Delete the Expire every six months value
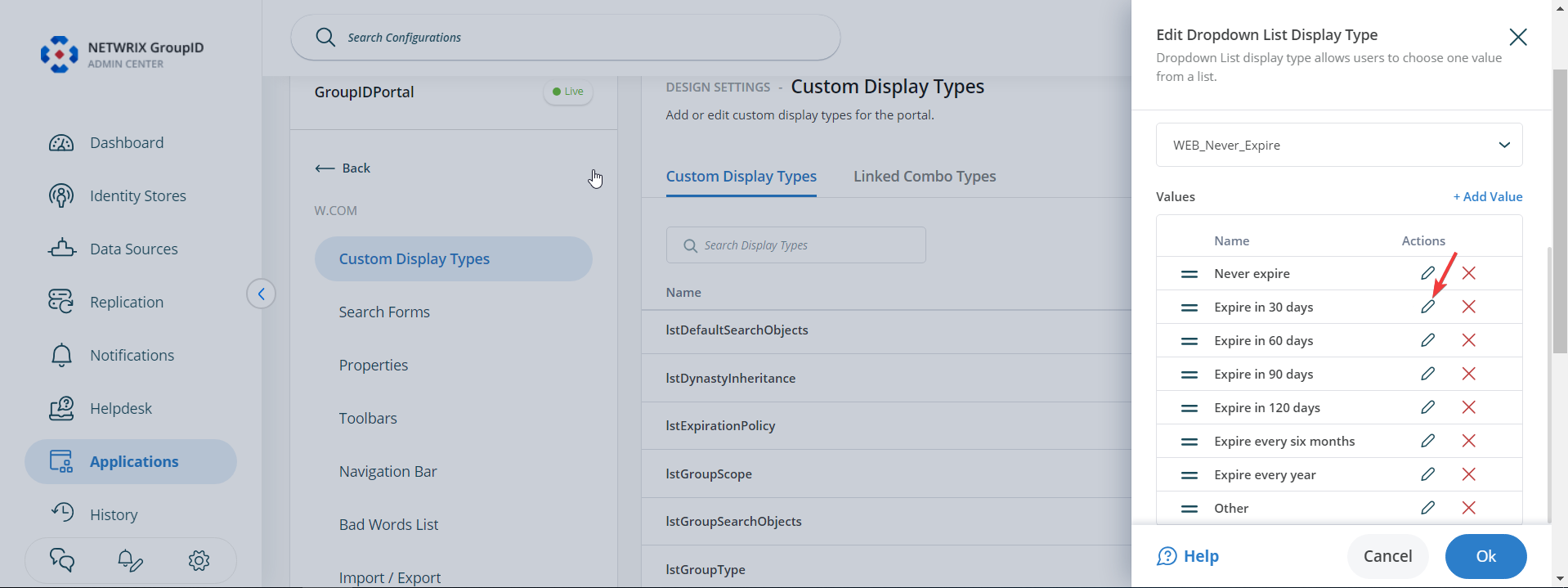Image resolution: width=1568 pixels, height=588 pixels. (x=1469, y=441)
